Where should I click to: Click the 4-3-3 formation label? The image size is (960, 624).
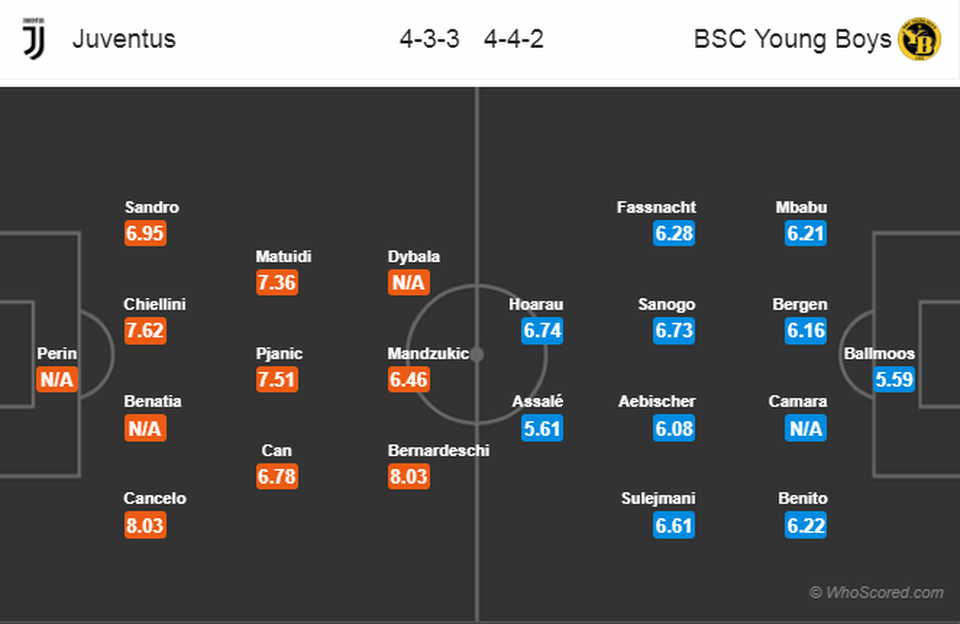pyautogui.click(x=429, y=39)
